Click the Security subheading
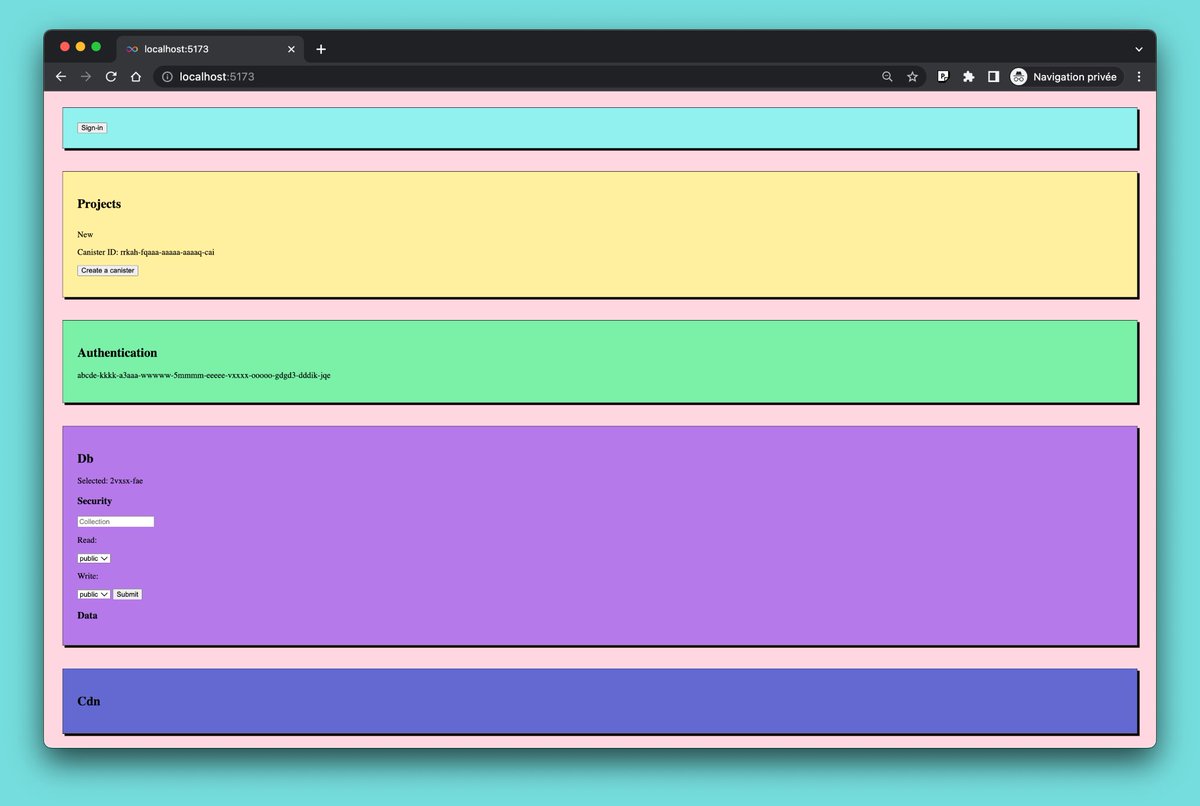Screen dimensions: 1200x806 tap(95, 501)
